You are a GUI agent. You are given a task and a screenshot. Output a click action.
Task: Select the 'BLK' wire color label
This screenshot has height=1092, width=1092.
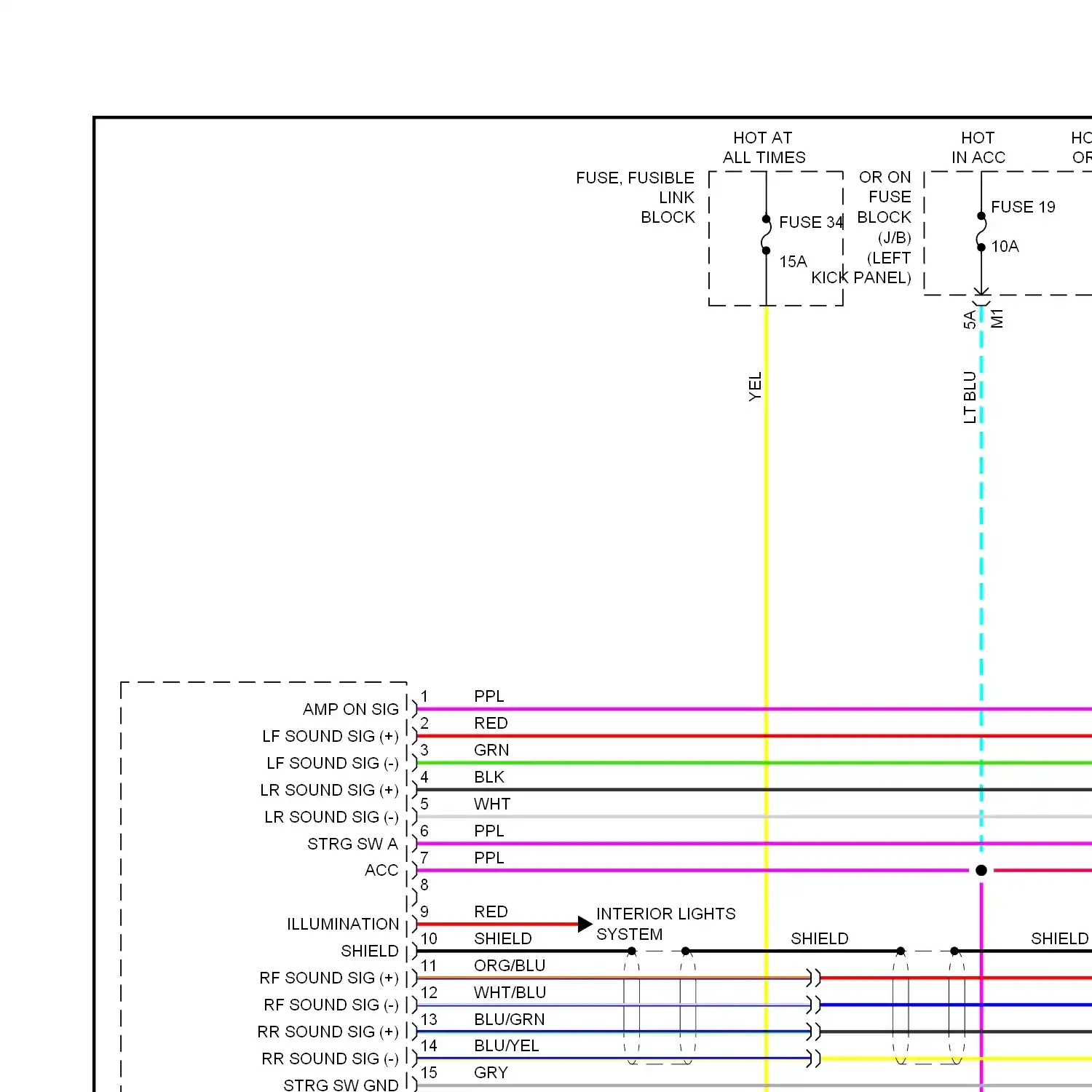[489, 777]
